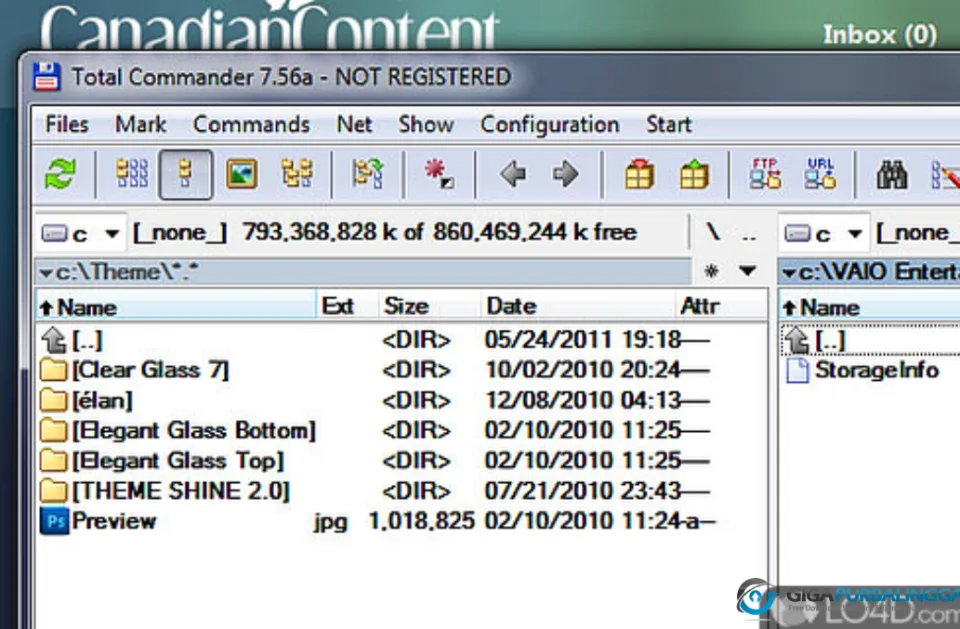Image resolution: width=960 pixels, height=629 pixels.
Task: Sort right panel by Name column
Action: click(869, 307)
